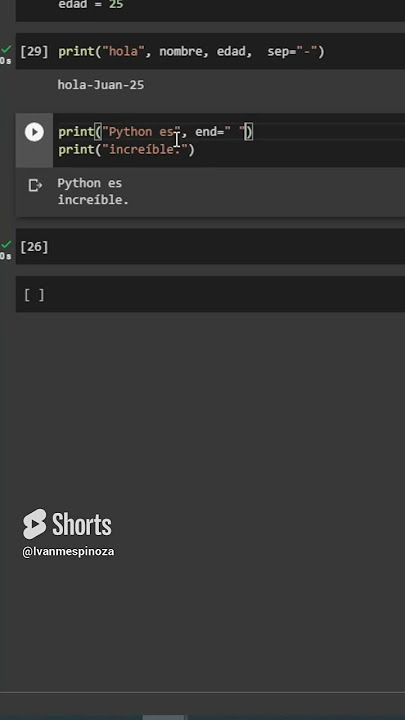Click the "hola" string in cell 29
This screenshot has width=405, height=720.
click(123, 51)
